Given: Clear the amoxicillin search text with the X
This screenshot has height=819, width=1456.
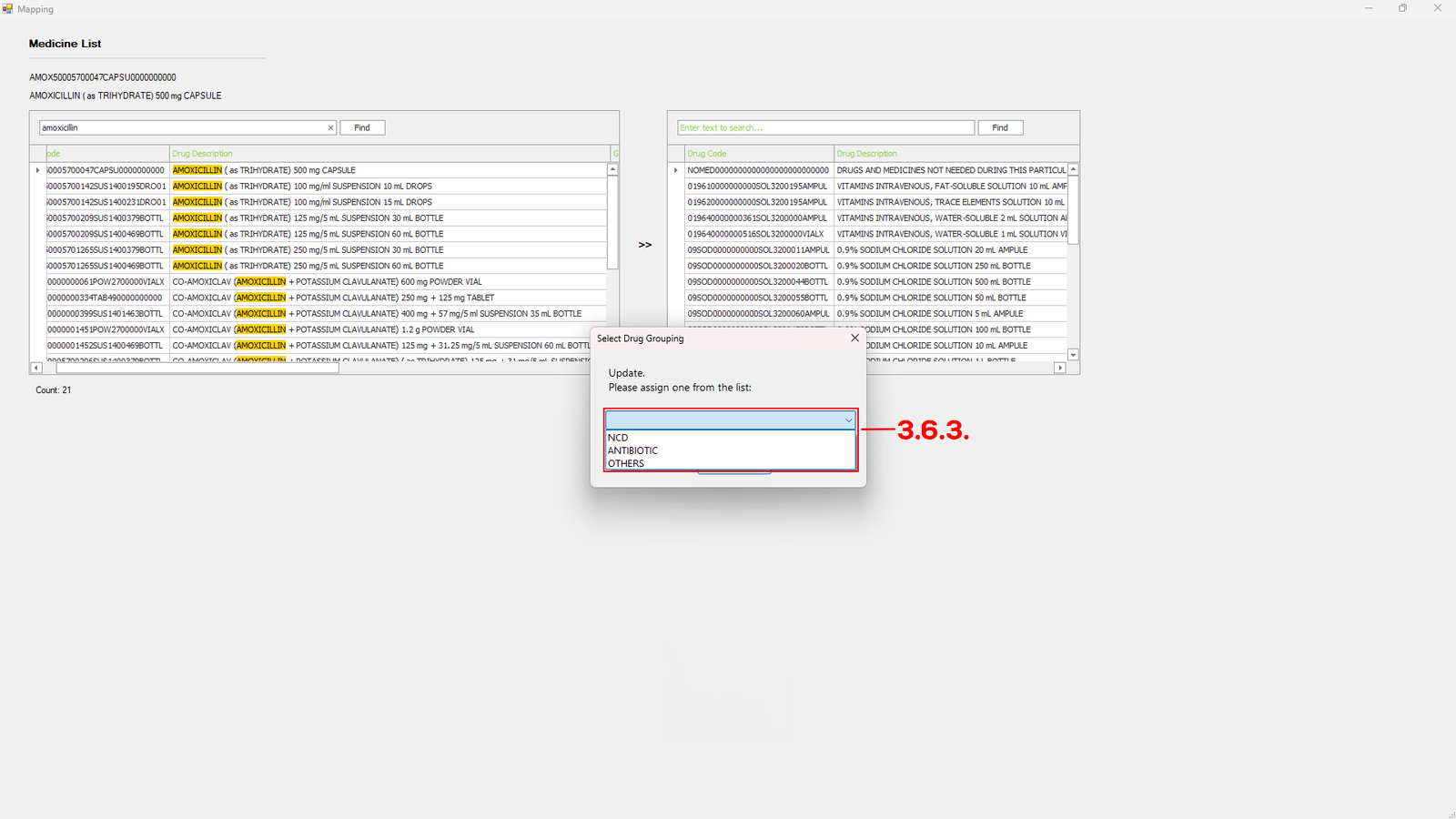Looking at the screenshot, I should pos(330,128).
